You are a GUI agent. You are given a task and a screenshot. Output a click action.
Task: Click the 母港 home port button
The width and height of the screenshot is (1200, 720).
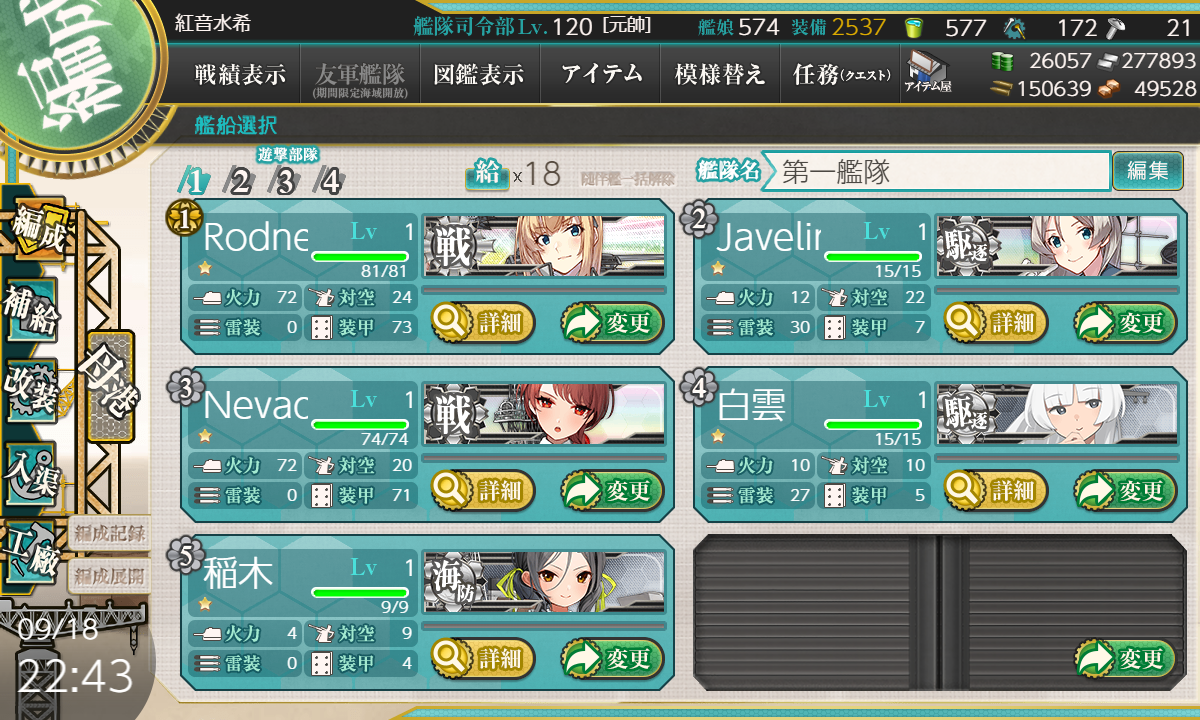click(x=110, y=386)
